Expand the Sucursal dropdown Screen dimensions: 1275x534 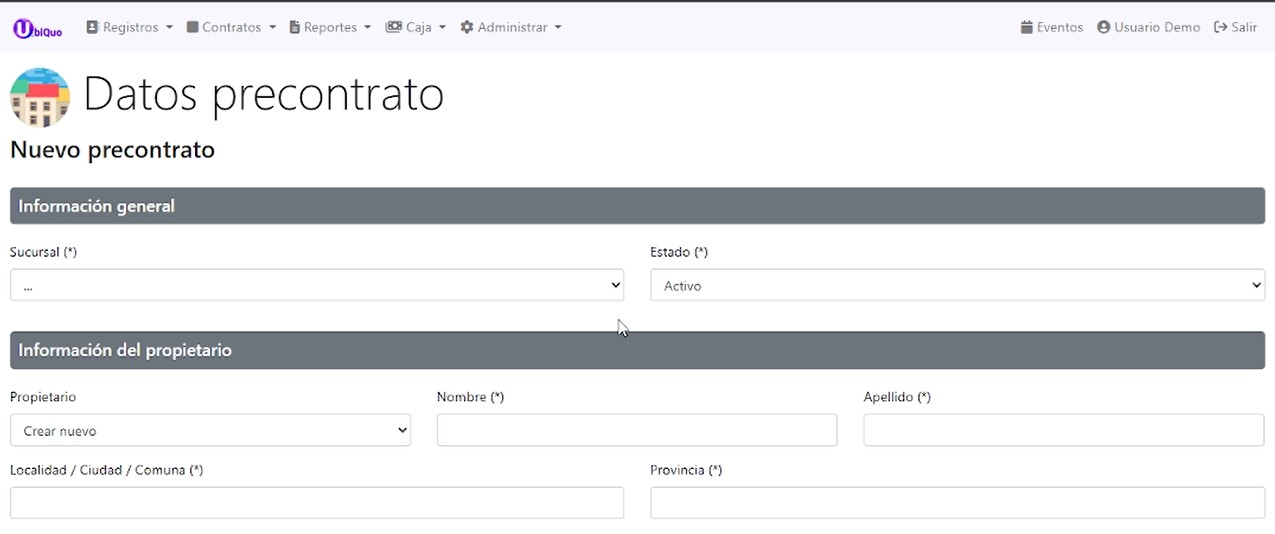click(317, 285)
